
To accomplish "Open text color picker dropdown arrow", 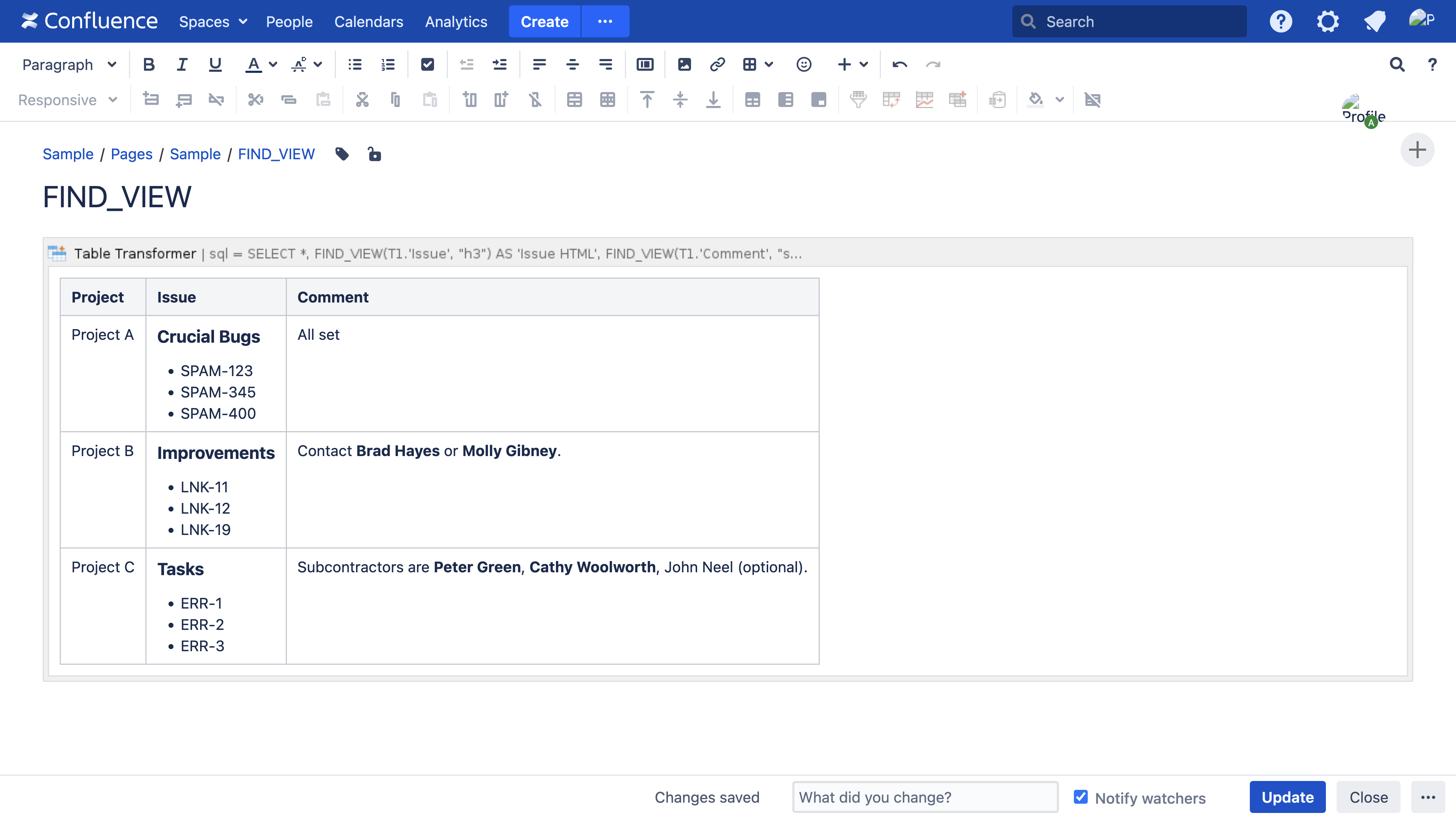I will point(273,64).
